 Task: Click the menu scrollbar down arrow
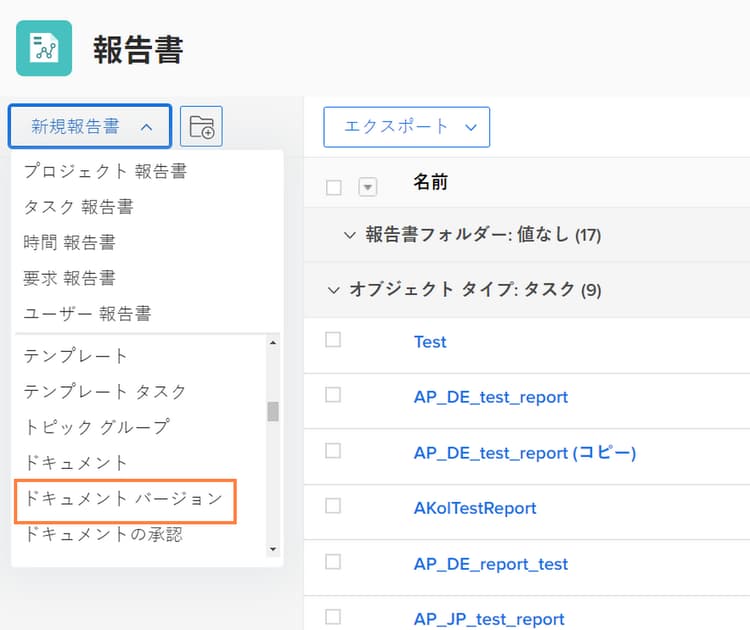click(273, 549)
